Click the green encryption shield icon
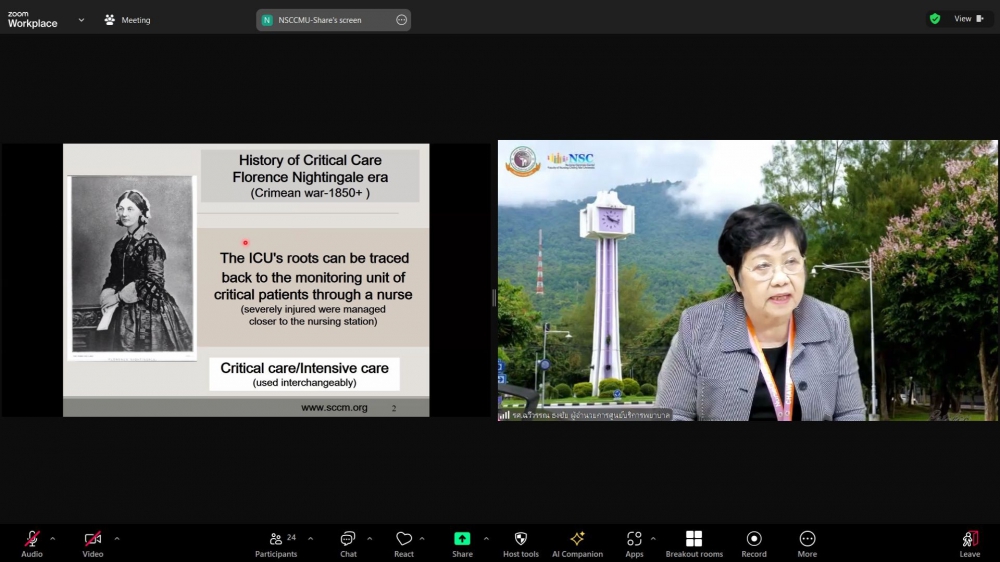Viewport: 1000px width, 562px height. point(935,19)
